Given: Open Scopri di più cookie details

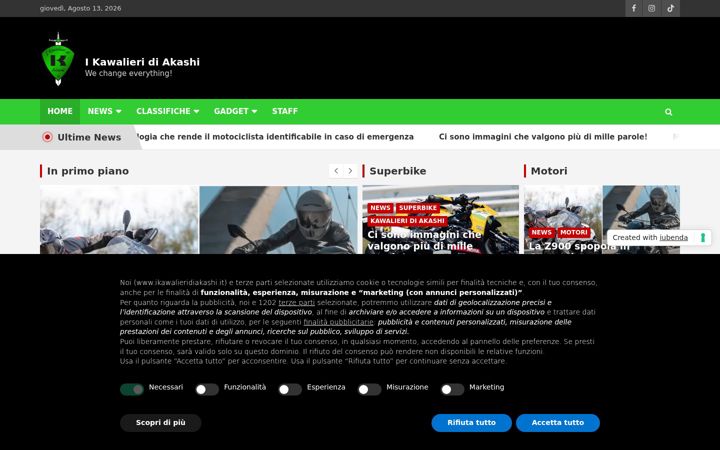Looking at the screenshot, I should [161, 422].
